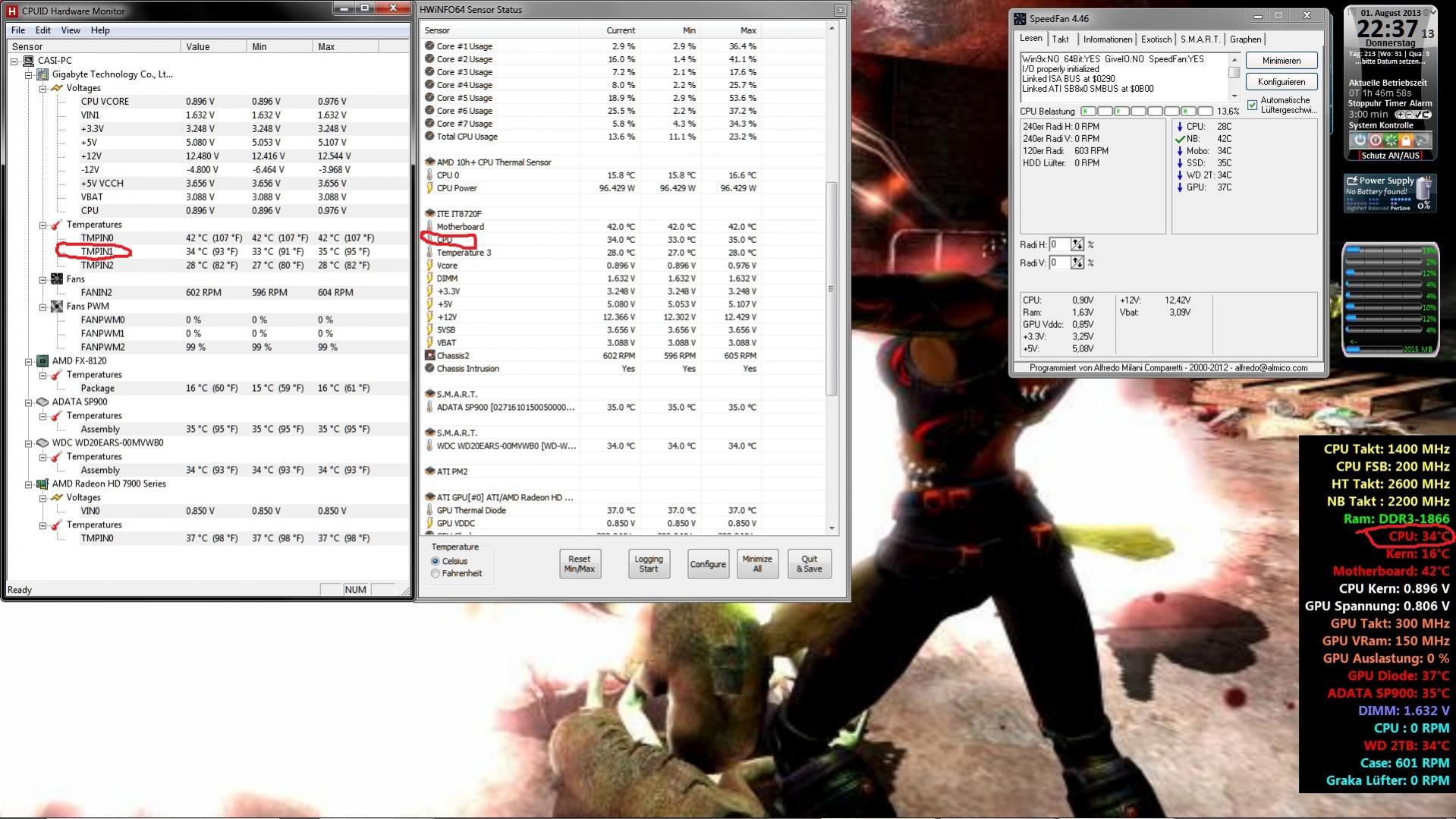Click the AMD FX-8120 processor icon
This screenshot has height=819, width=1456.
[x=42, y=361]
